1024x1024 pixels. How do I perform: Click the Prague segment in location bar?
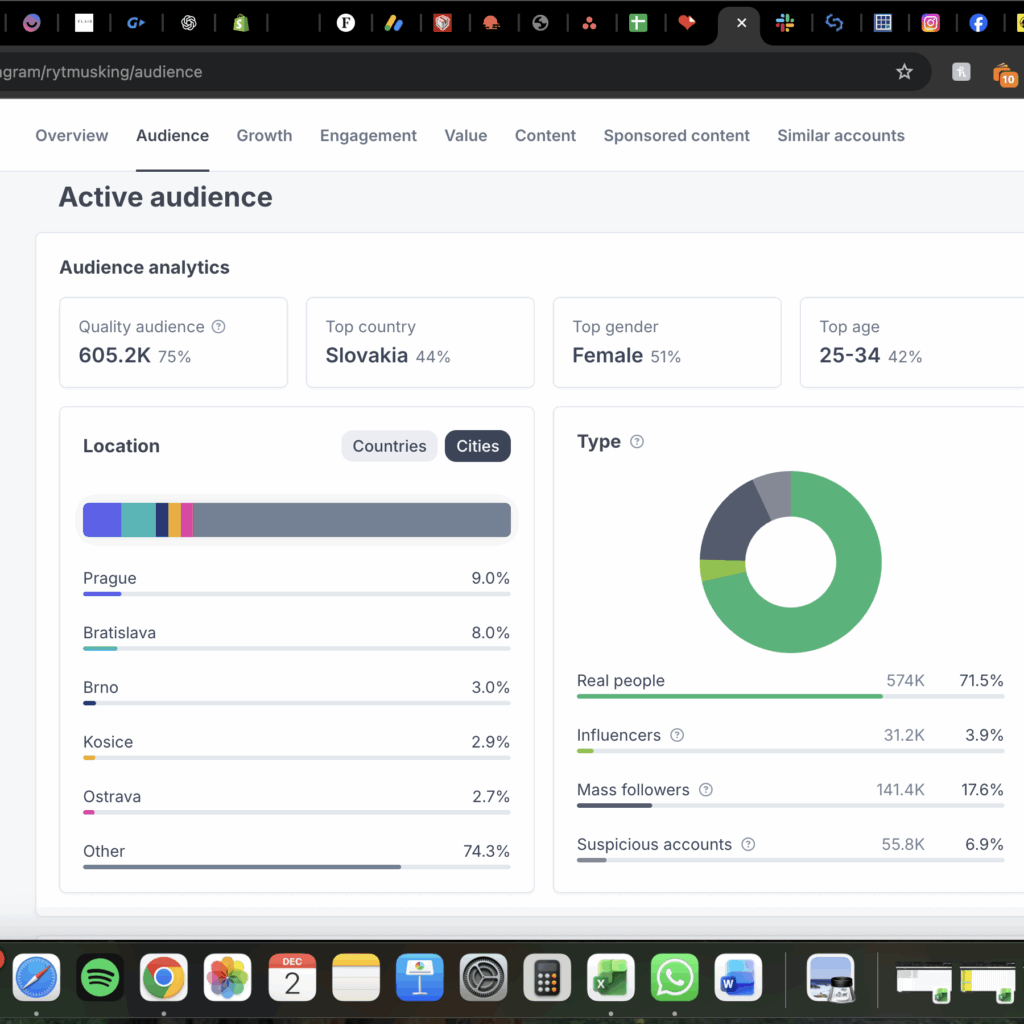coord(102,520)
